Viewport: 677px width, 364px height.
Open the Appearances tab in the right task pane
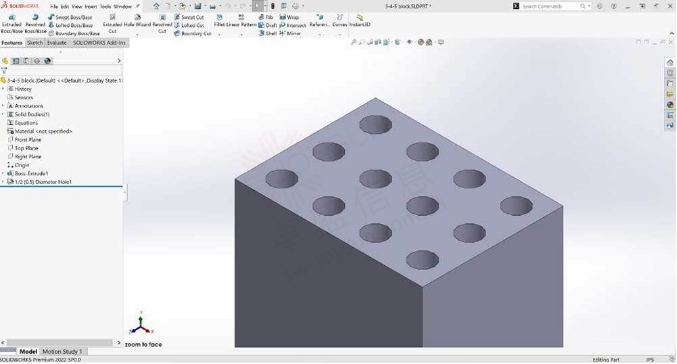(670, 104)
